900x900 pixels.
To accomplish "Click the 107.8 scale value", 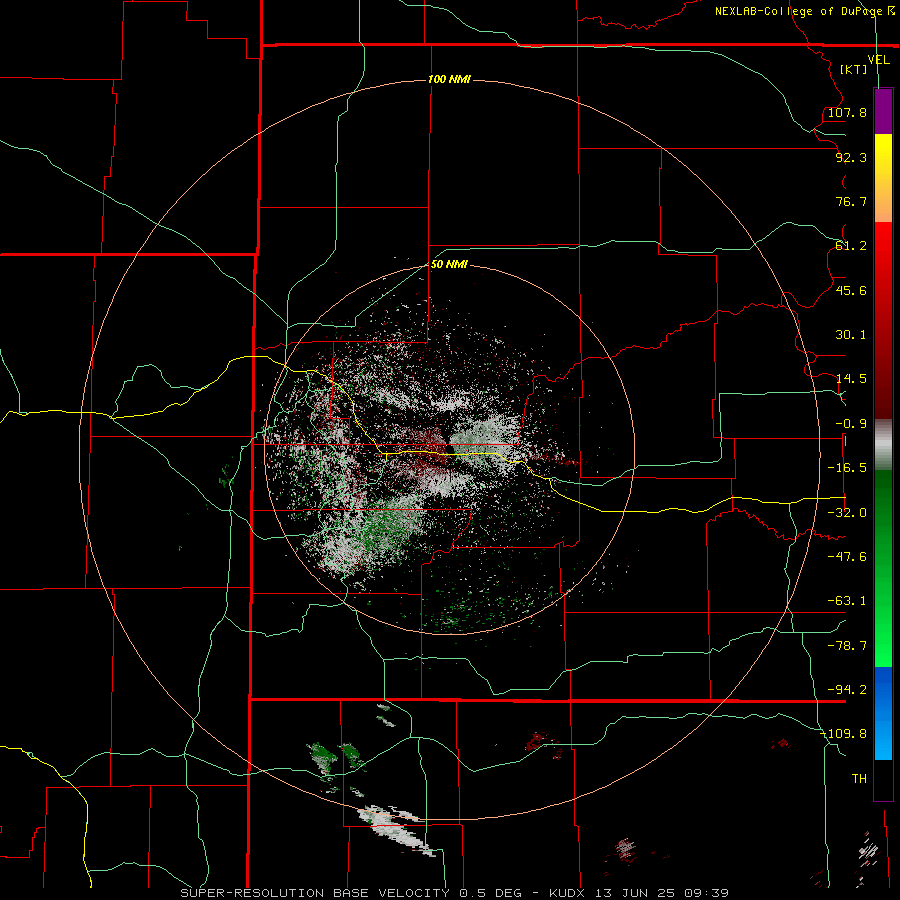I will [x=847, y=112].
